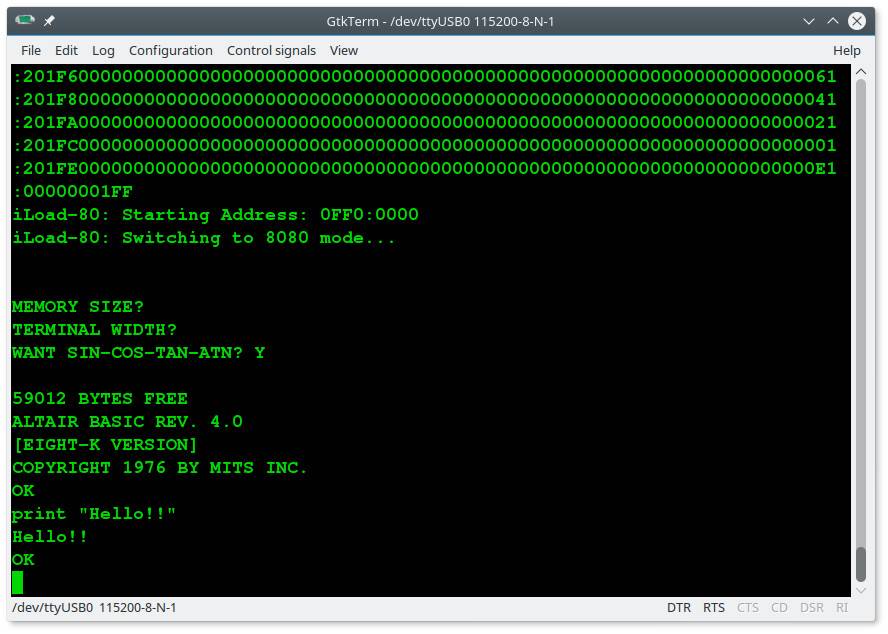The width and height of the screenshot is (888, 634).
Task: Click the line 'ALTAIR BASIC REV. 4.0'
Action: pos(127,422)
